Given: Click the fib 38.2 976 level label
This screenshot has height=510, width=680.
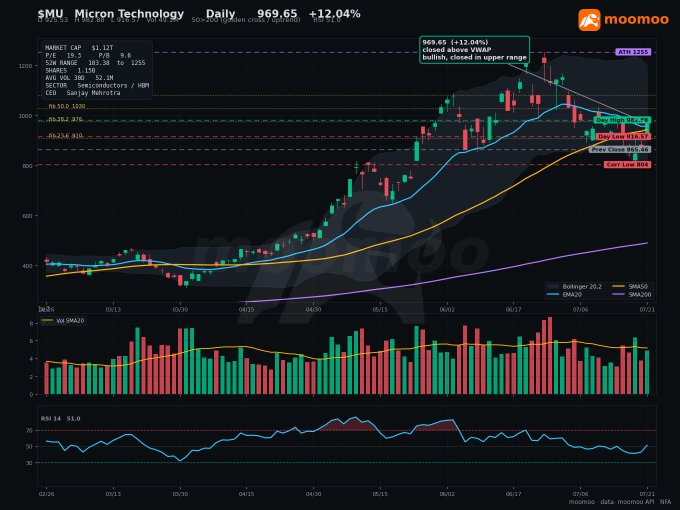Looking at the screenshot, I should 65,119.
